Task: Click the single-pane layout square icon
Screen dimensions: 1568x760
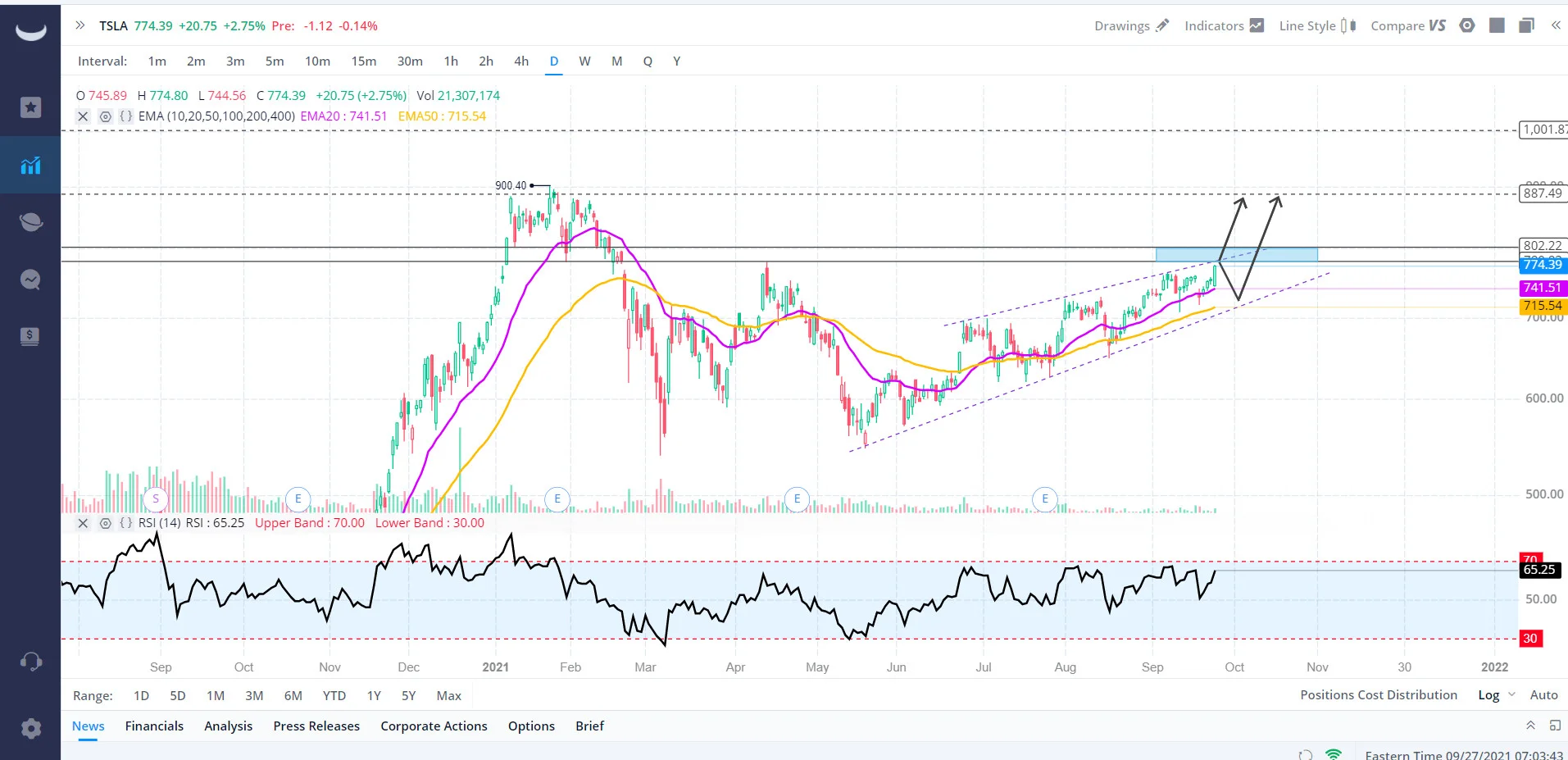Action: click(x=1497, y=25)
